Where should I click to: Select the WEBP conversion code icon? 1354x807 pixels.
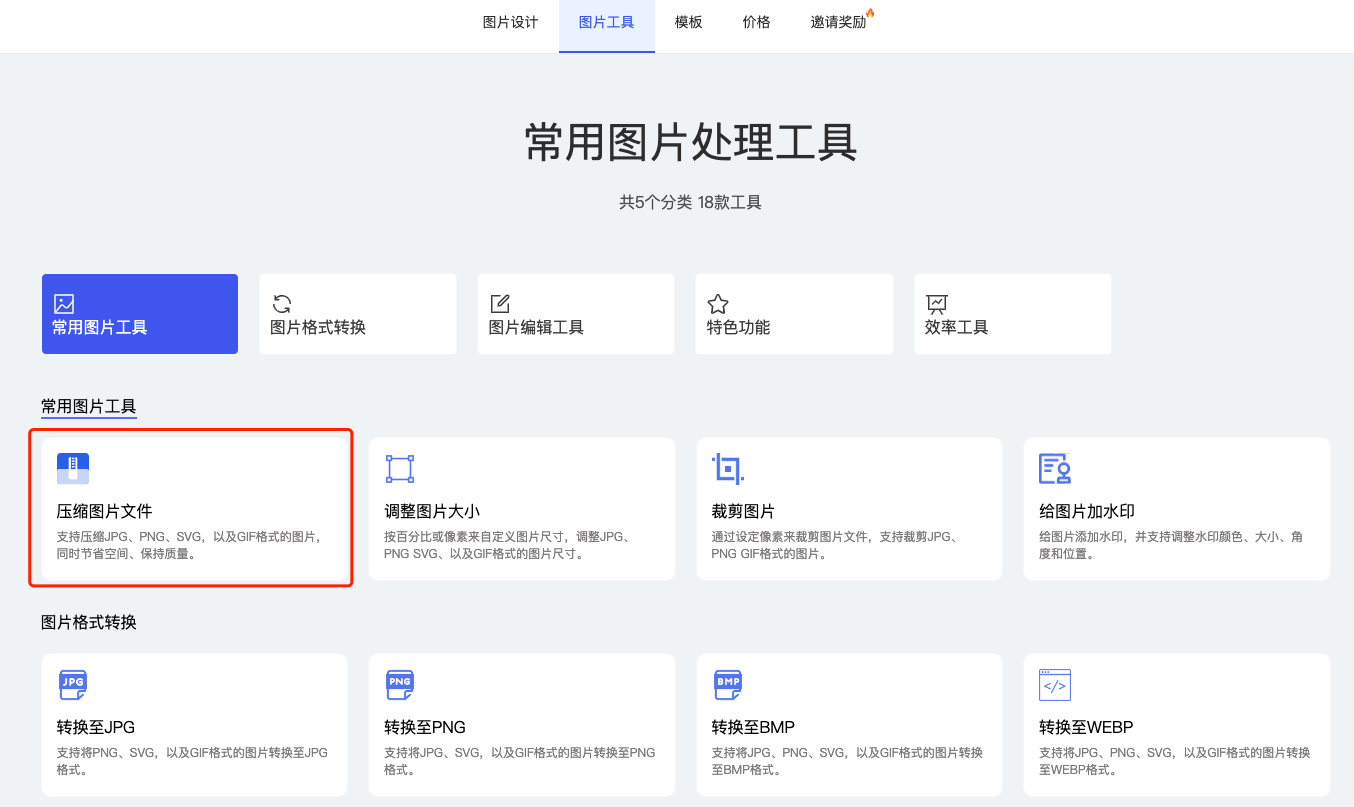point(1055,685)
